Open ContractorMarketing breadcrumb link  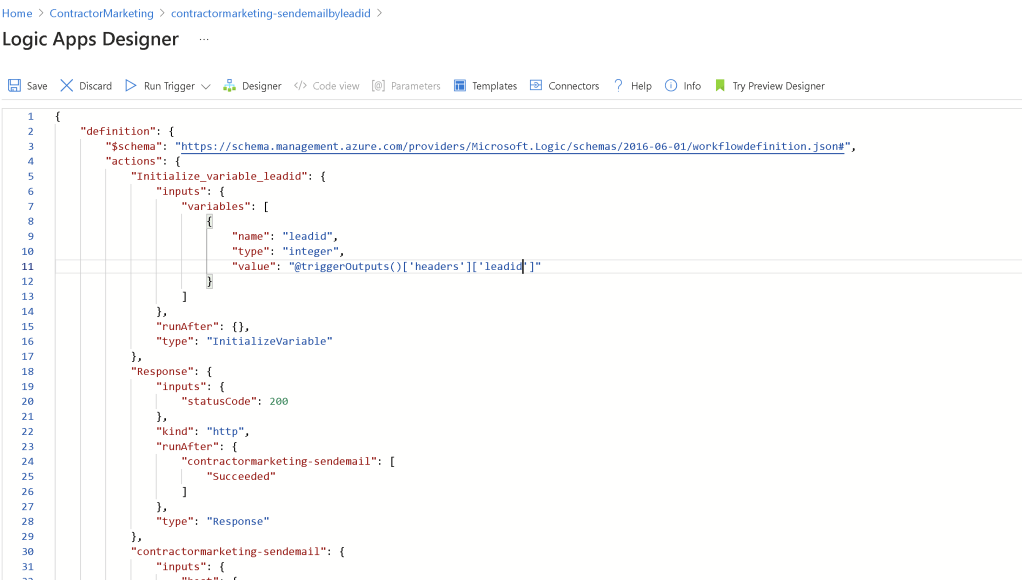coord(102,13)
